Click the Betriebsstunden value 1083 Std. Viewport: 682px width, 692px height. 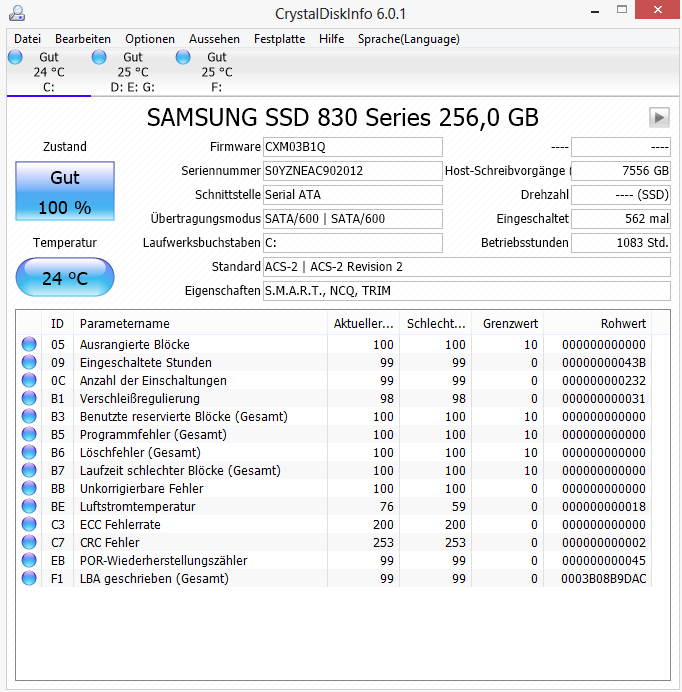[x=621, y=243]
